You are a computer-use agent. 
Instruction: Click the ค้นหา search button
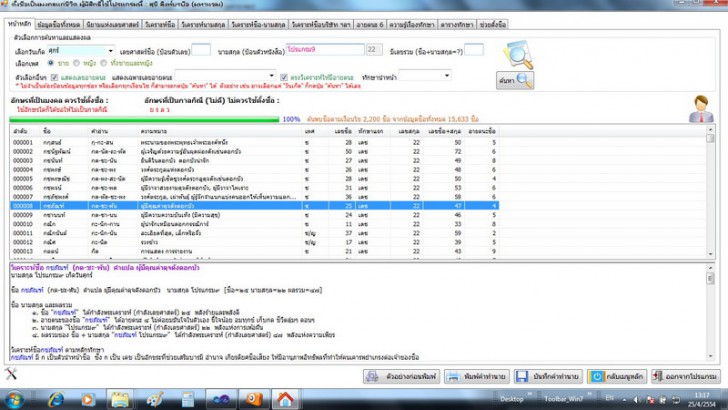point(515,80)
